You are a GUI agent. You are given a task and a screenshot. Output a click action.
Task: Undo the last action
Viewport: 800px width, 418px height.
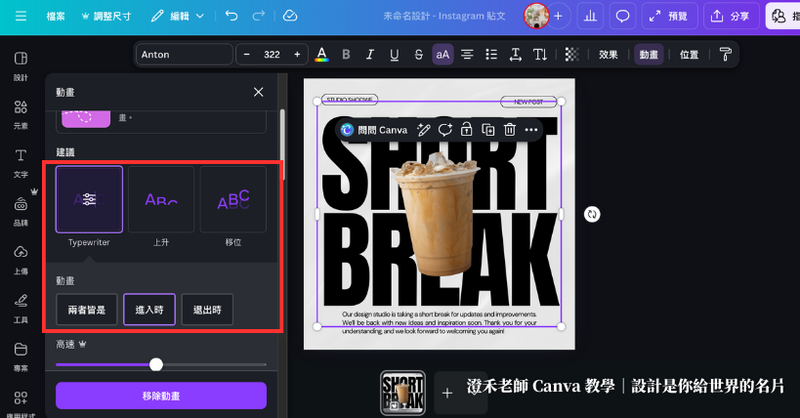coord(232,16)
